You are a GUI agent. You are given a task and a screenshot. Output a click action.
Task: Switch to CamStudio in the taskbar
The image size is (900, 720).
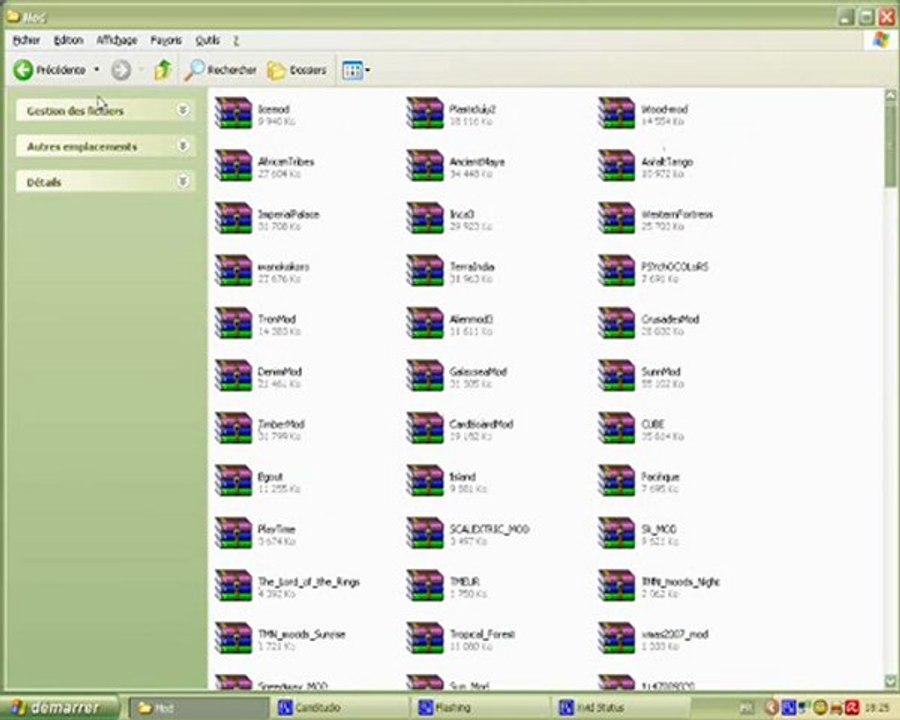tap(341, 707)
